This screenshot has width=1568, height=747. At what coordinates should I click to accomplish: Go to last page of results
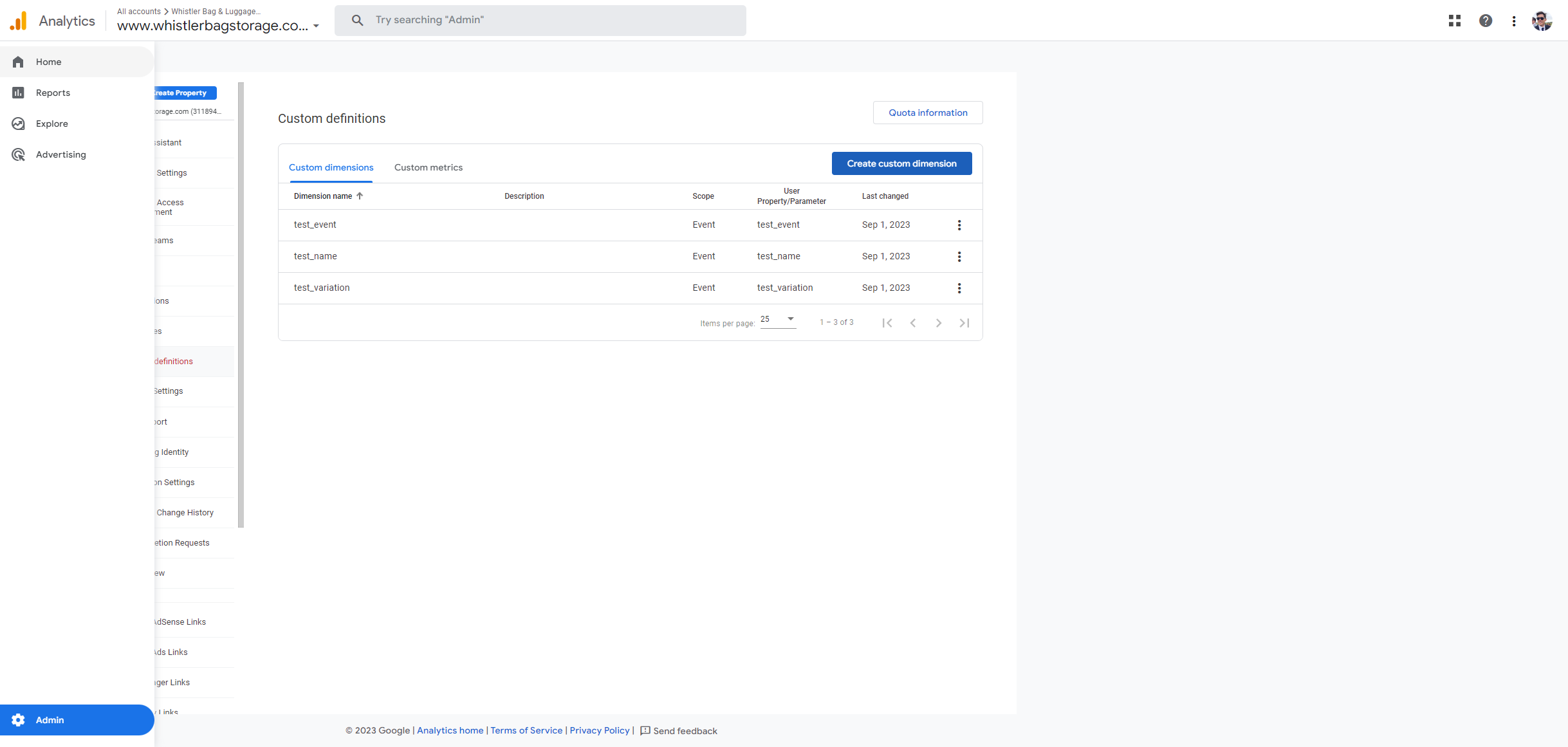(964, 323)
